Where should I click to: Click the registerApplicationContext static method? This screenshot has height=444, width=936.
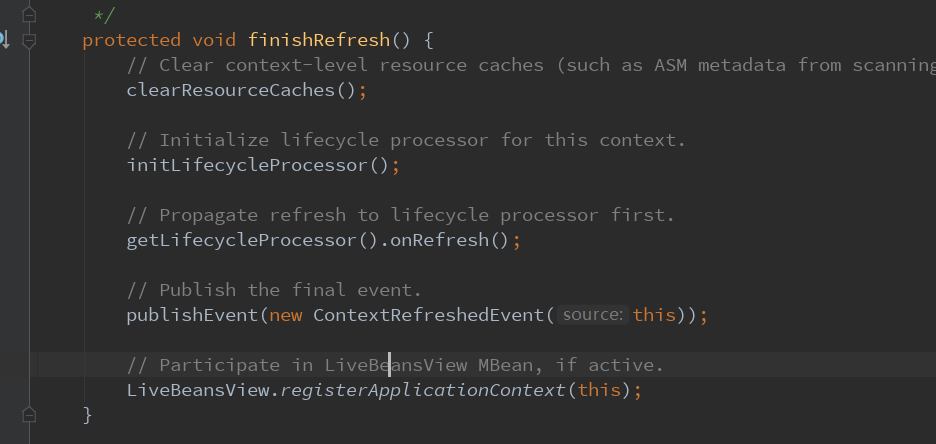tap(424, 390)
